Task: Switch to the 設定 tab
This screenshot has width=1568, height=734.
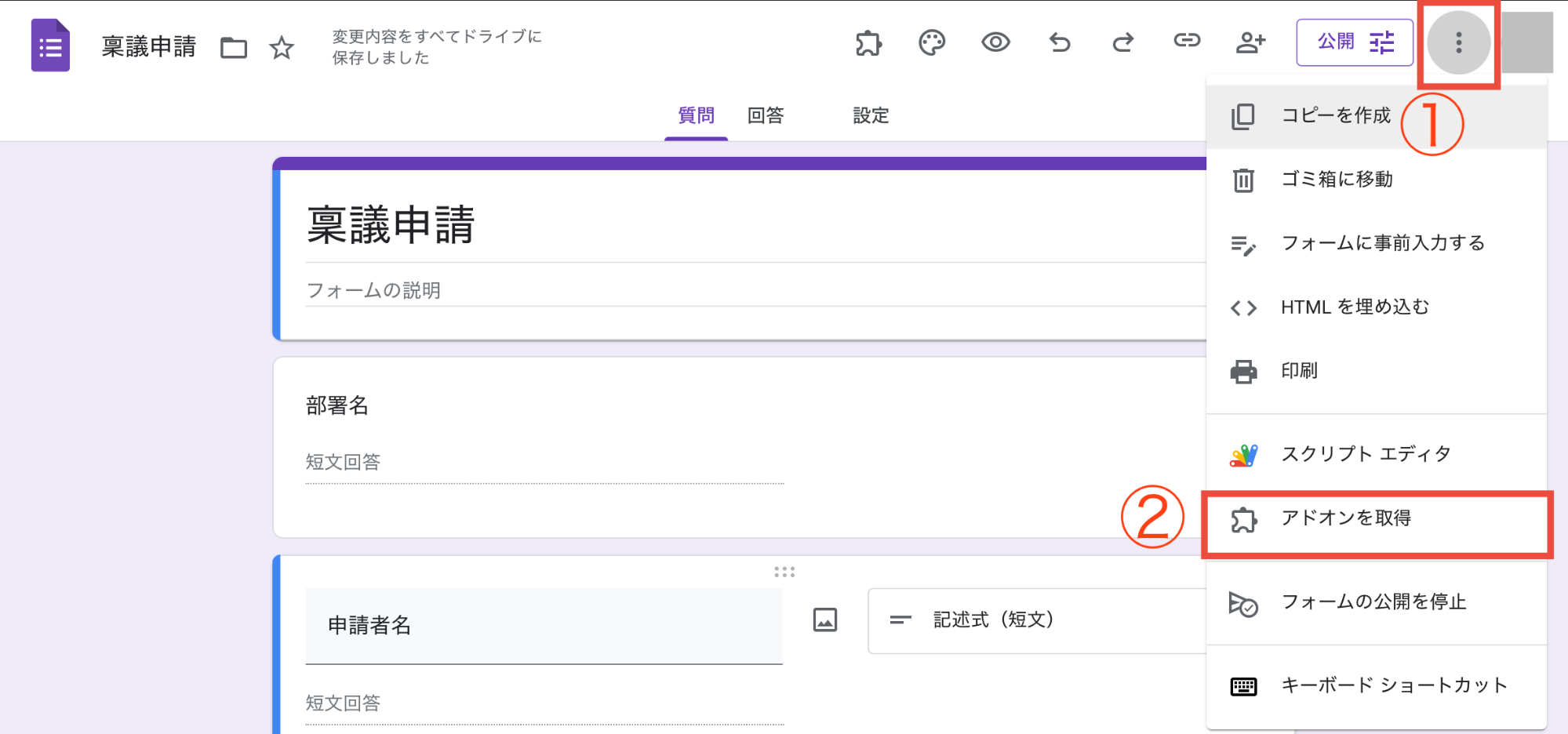Action: click(871, 116)
